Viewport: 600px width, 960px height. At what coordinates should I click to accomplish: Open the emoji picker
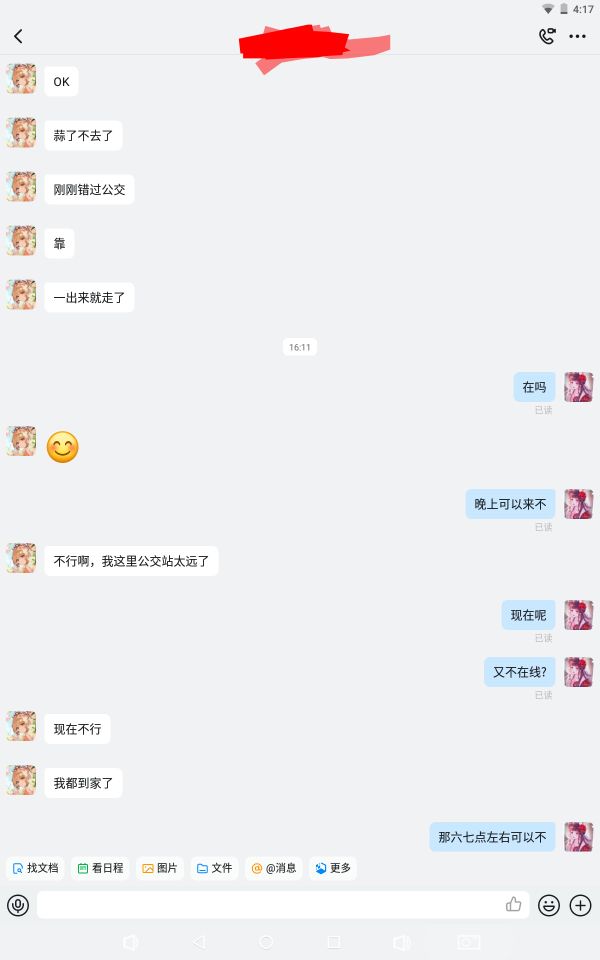click(549, 905)
